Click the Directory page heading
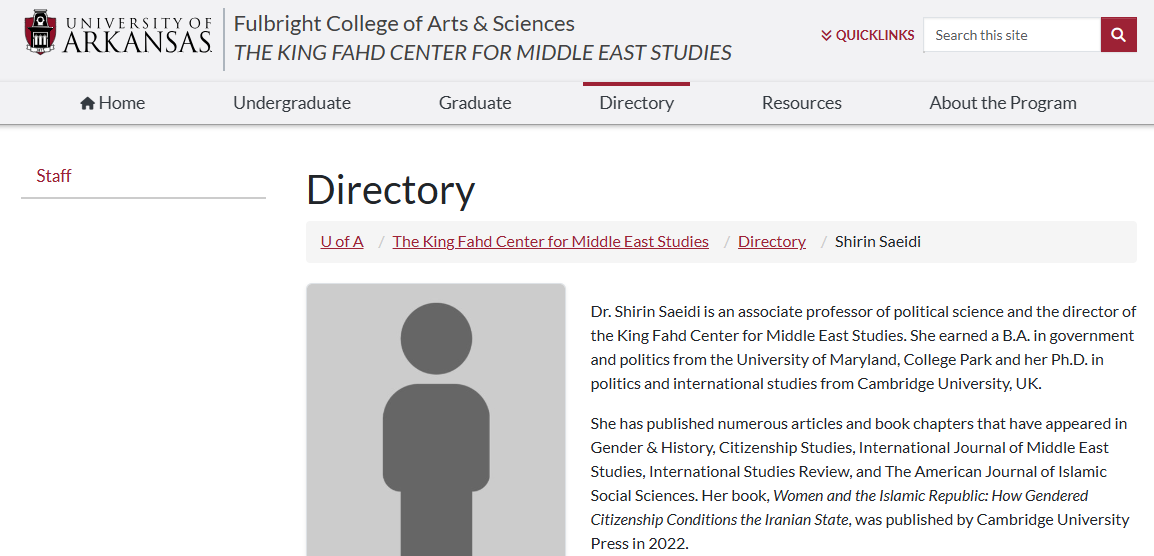This screenshot has height=556, width=1154. coord(391,190)
